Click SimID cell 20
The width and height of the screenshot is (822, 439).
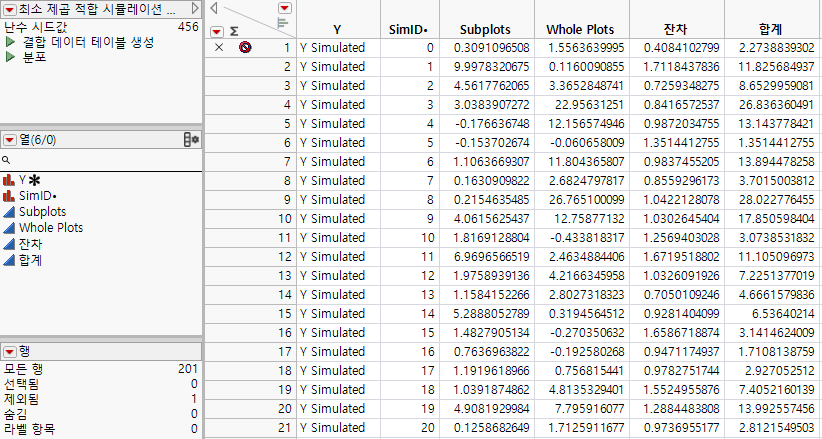click(x=428, y=428)
